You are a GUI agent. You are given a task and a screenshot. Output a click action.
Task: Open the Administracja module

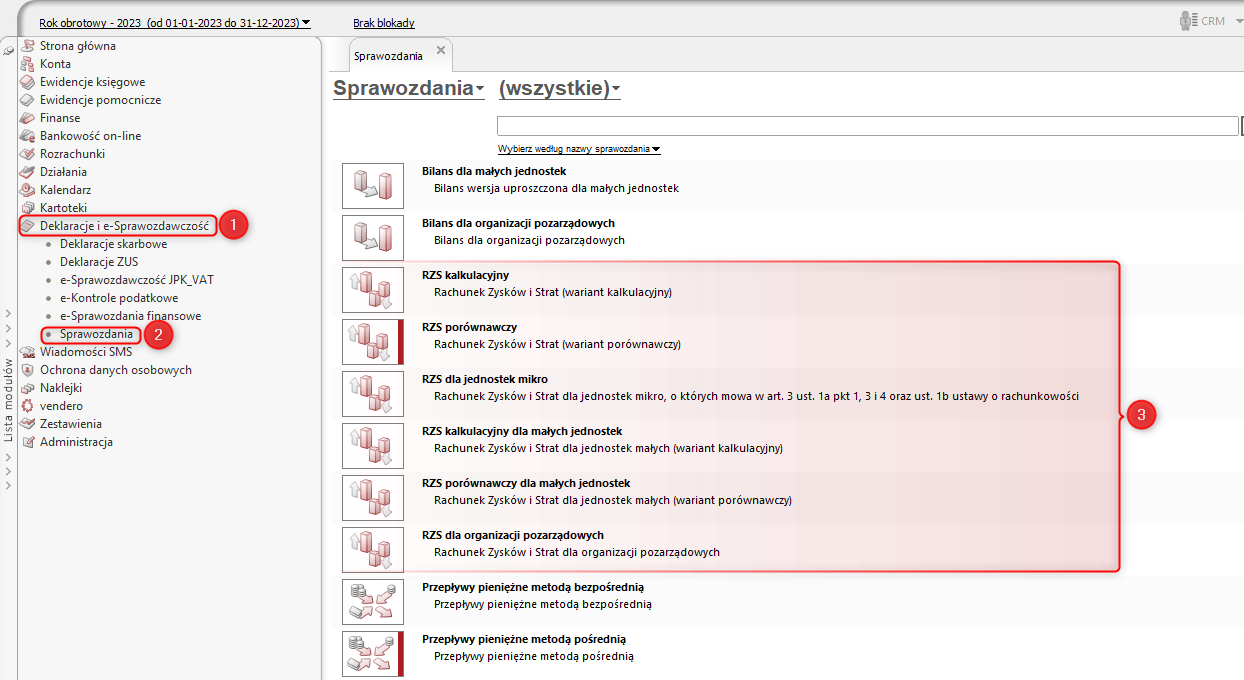[x=76, y=442]
